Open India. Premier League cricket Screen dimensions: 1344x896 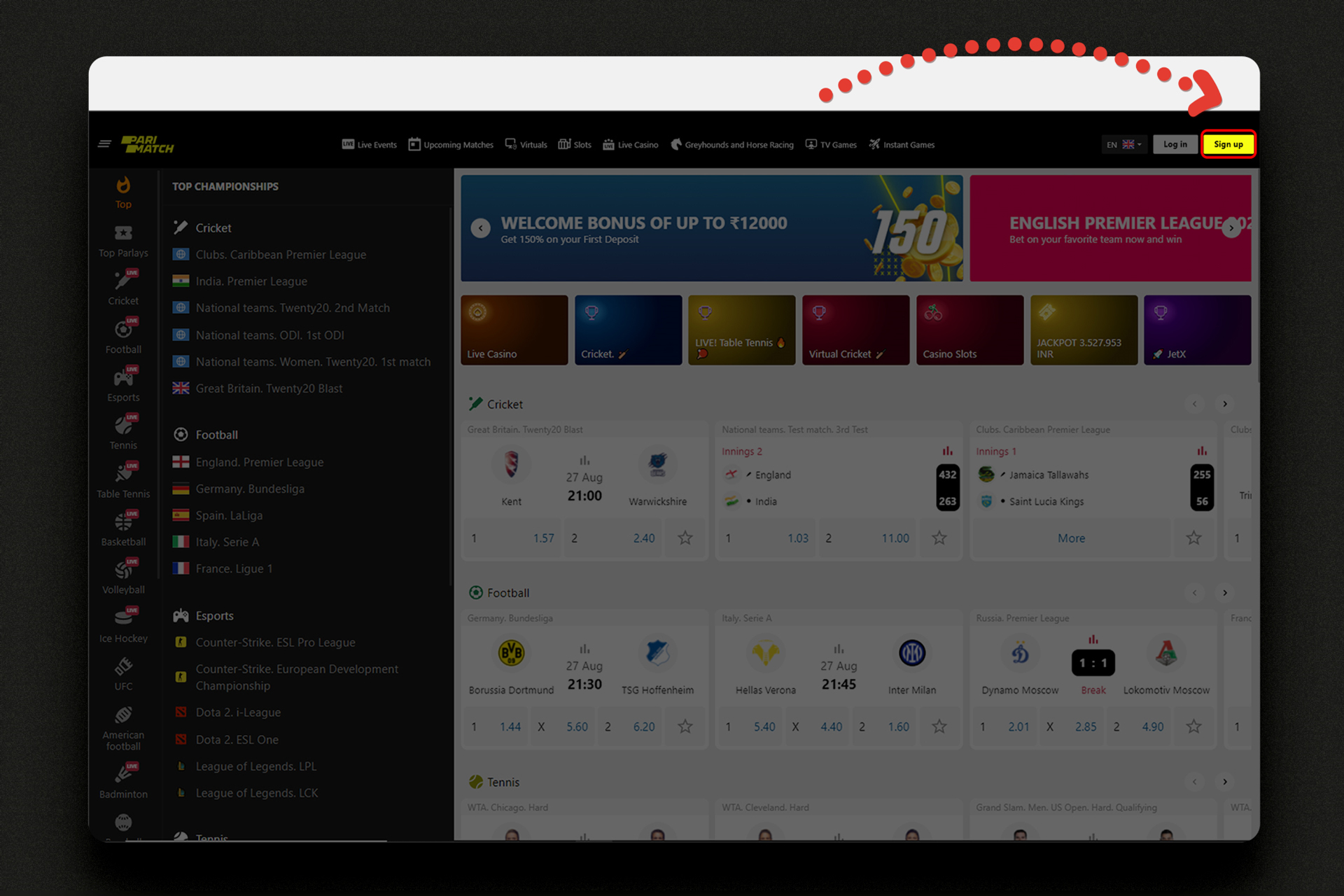pyautogui.click(x=240, y=281)
